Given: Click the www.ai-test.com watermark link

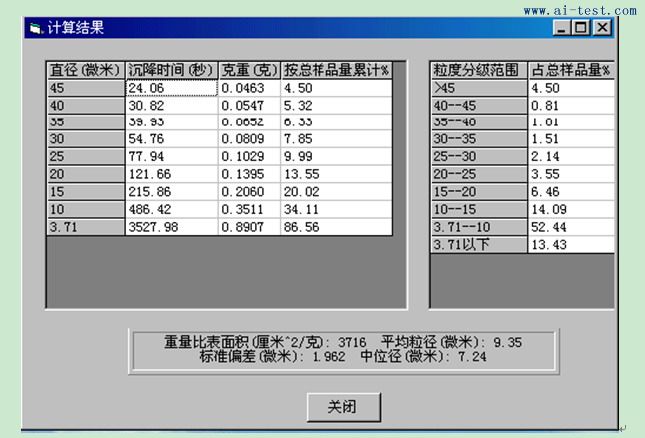Looking at the screenshot, I should pyautogui.click(x=579, y=10).
